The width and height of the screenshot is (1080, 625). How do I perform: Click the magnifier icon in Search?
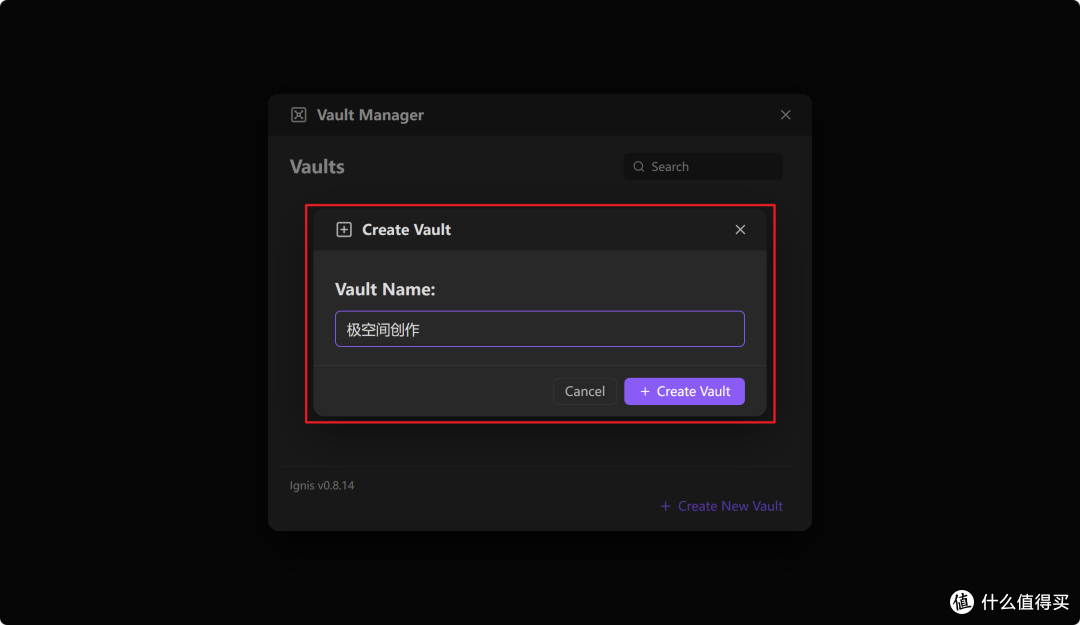(638, 167)
